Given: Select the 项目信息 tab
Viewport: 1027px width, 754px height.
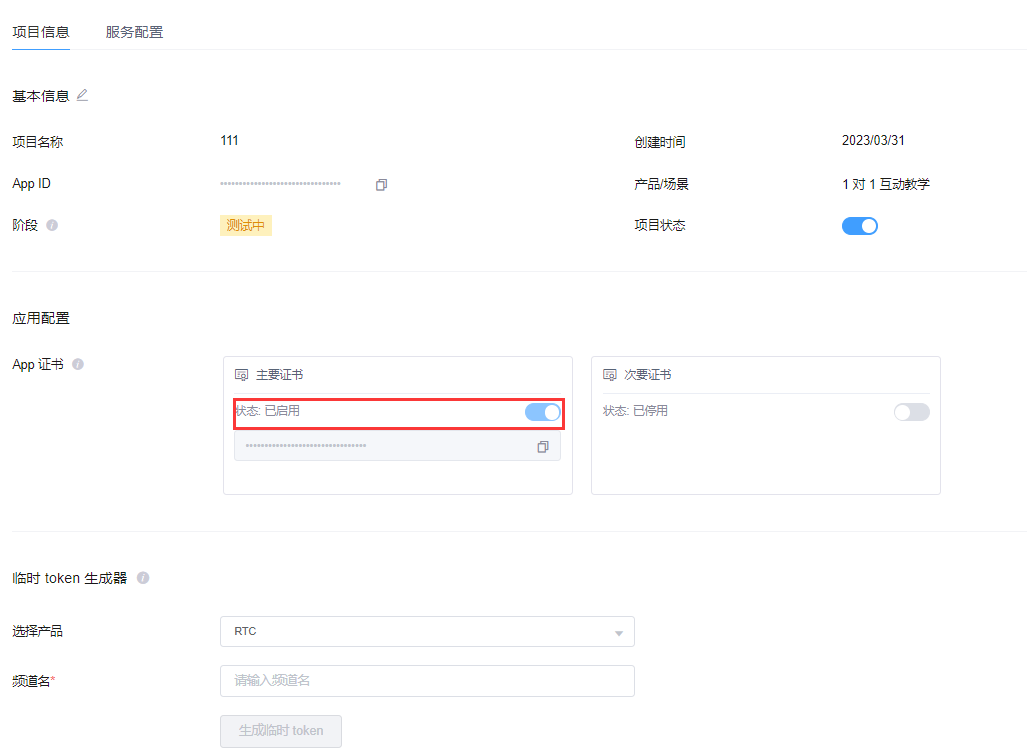Looking at the screenshot, I should (41, 32).
